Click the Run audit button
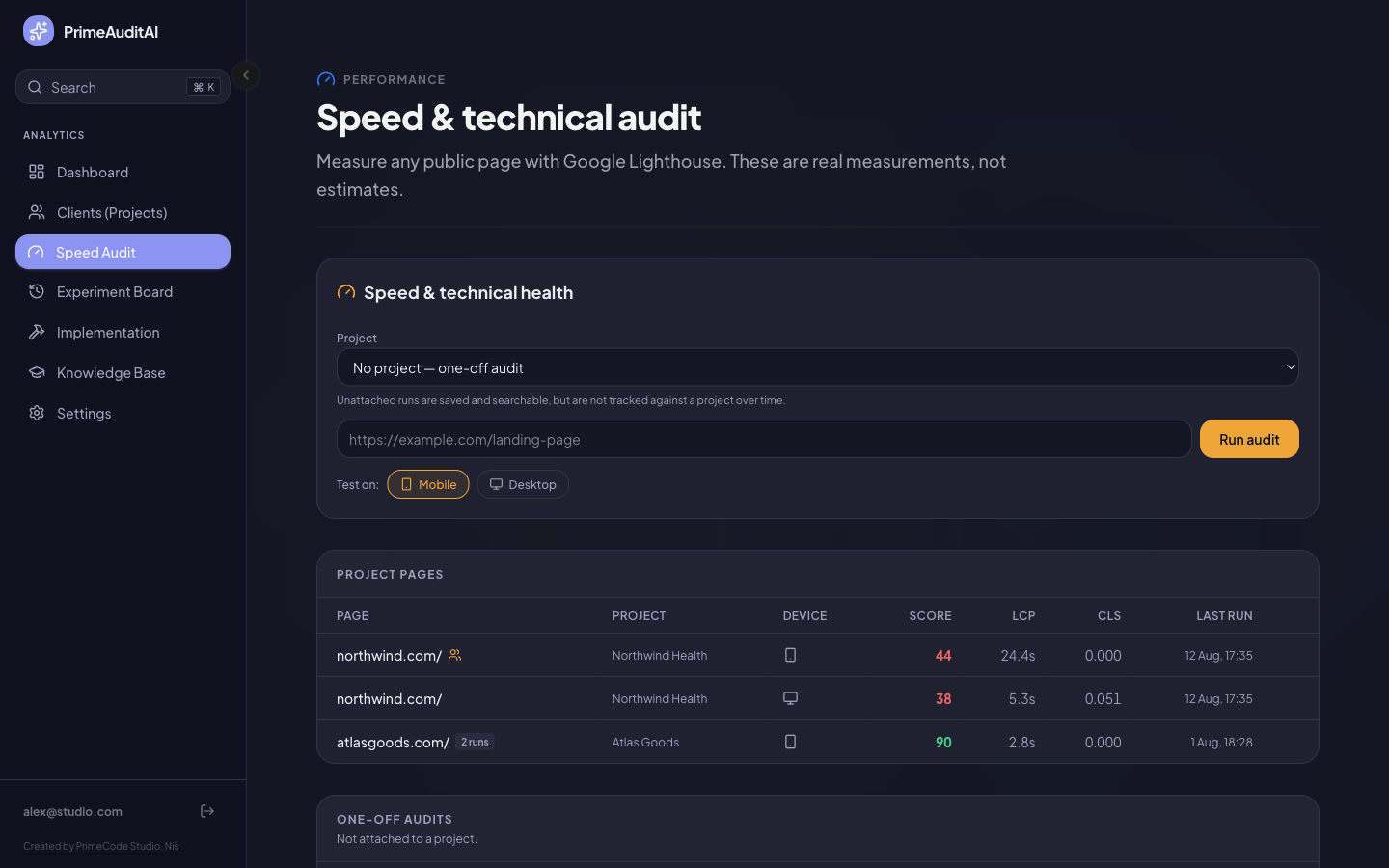The height and width of the screenshot is (868, 1389). tap(1249, 439)
